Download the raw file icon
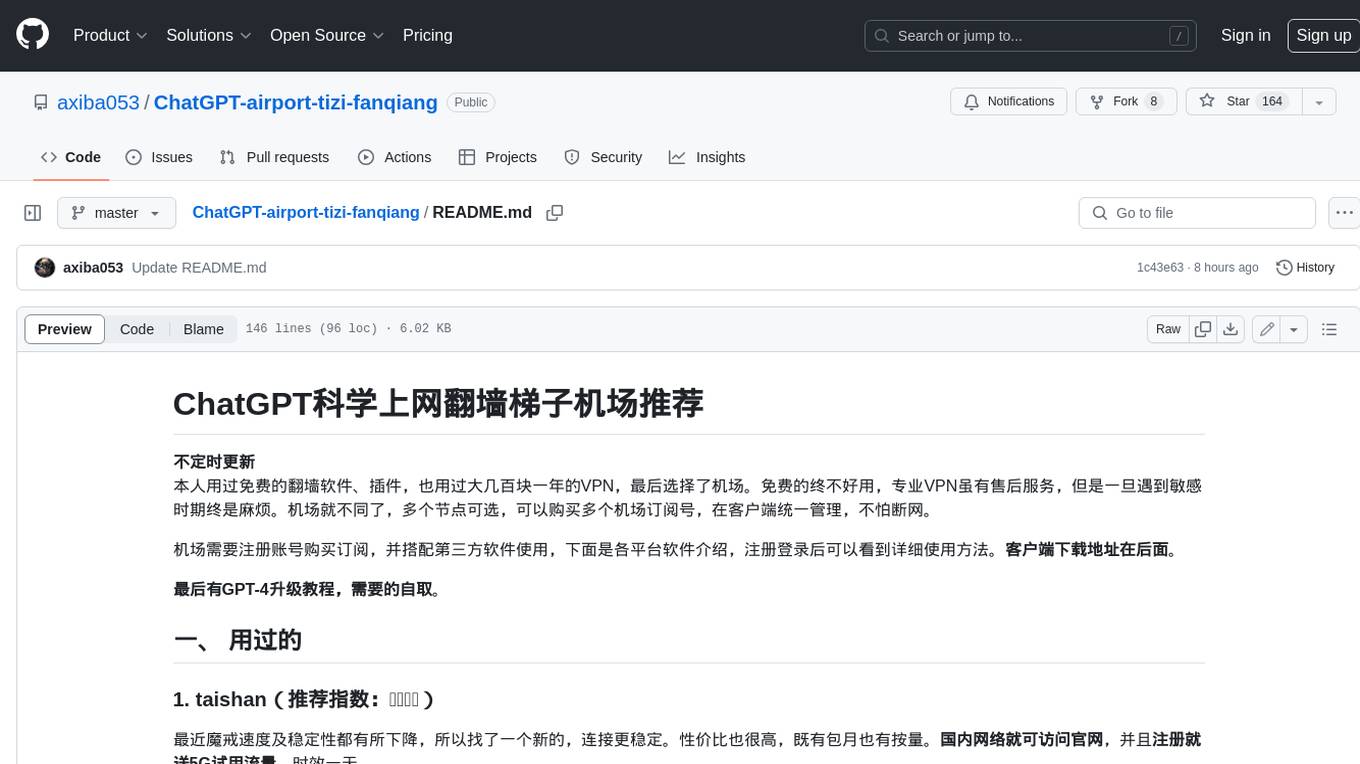This screenshot has width=1360, height=764. coord(1231,329)
